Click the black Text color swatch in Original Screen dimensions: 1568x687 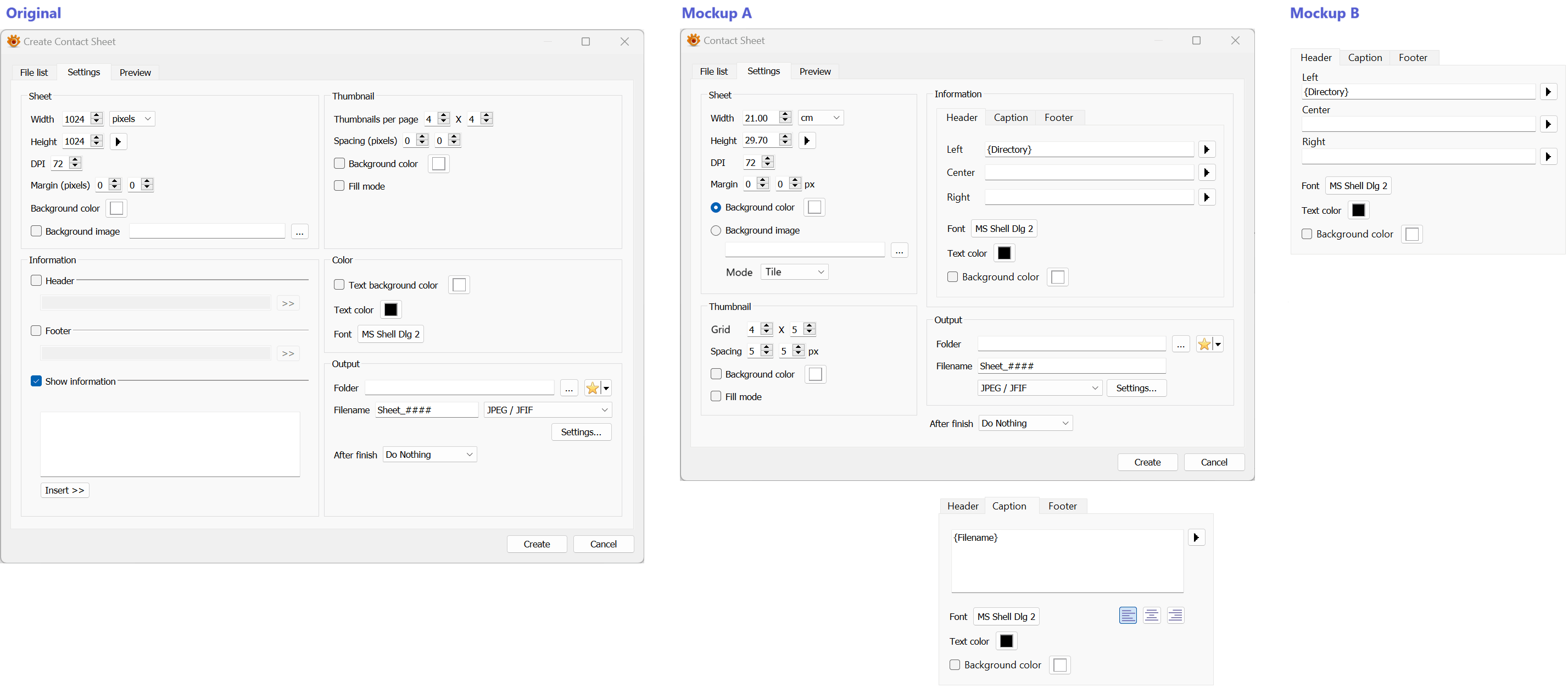(x=391, y=309)
